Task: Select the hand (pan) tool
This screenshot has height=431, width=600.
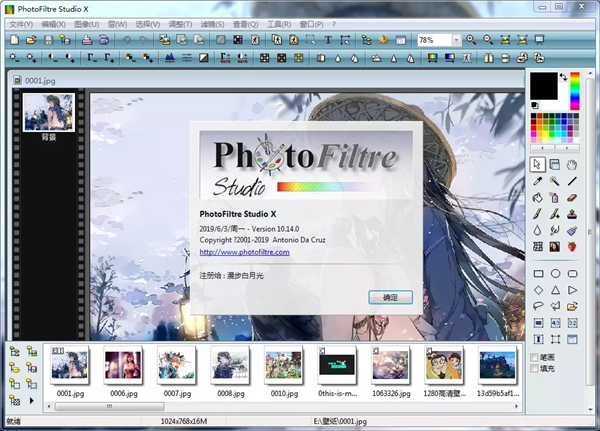Action: pos(572,164)
